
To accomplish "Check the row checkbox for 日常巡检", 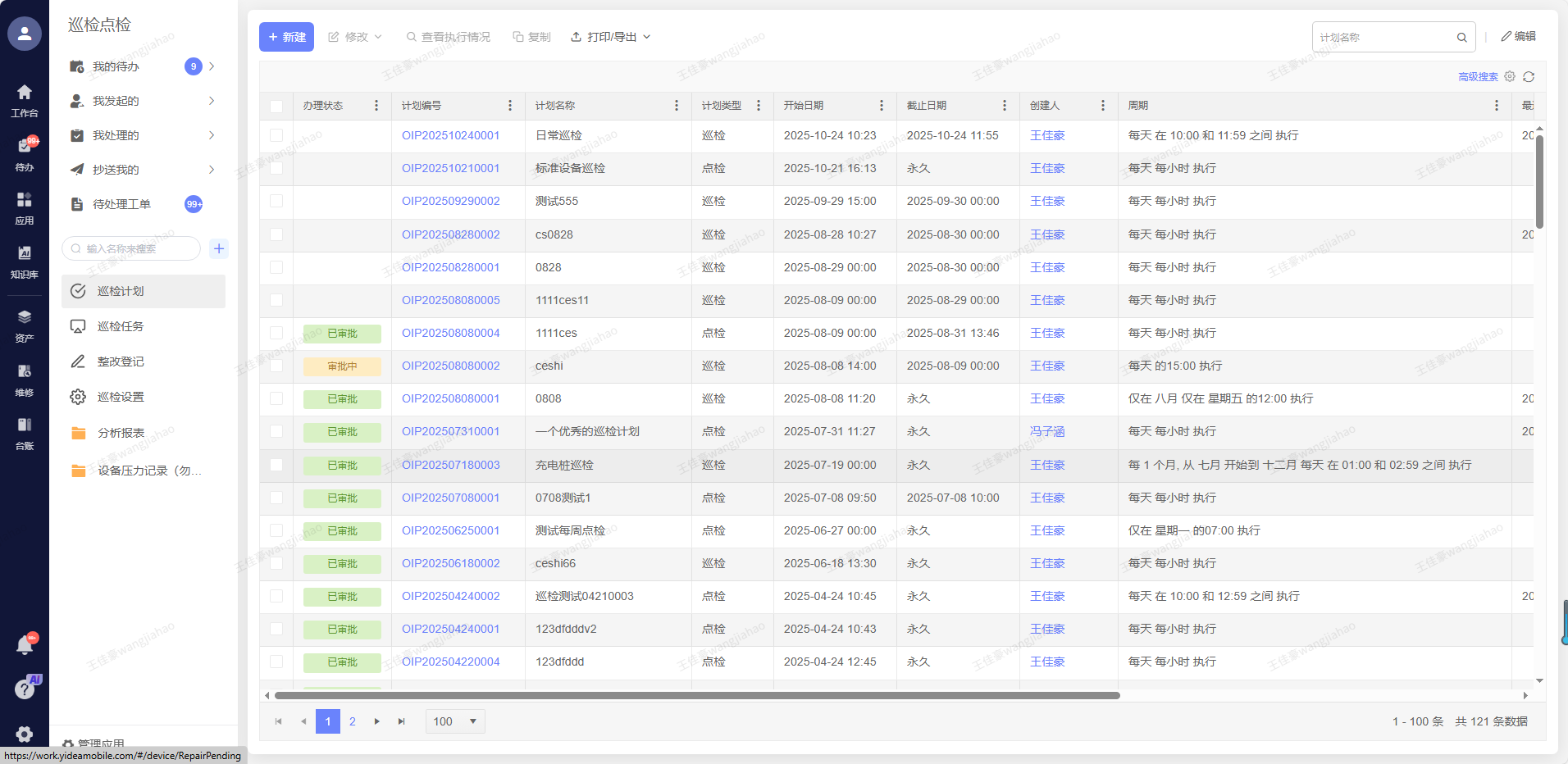I will coord(276,135).
